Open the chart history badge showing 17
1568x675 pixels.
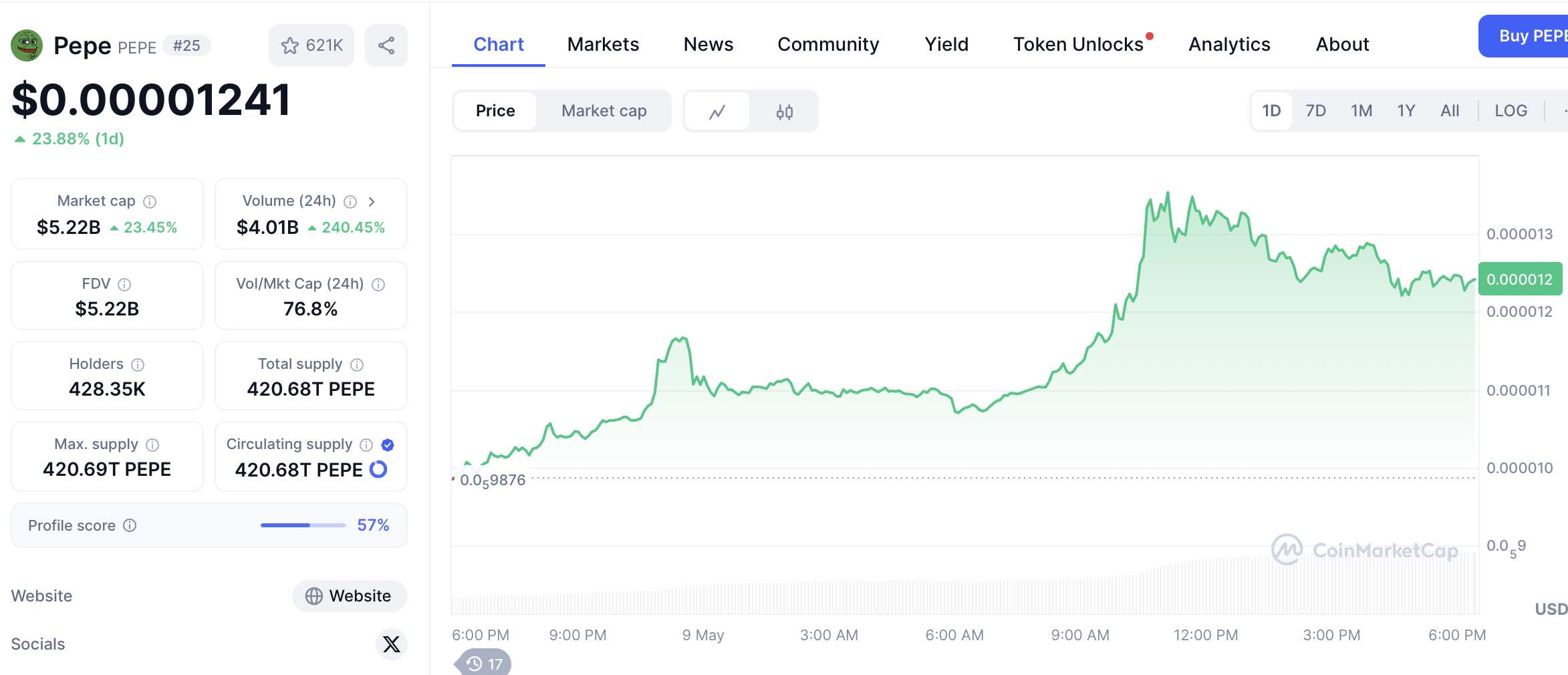[485, 664]
